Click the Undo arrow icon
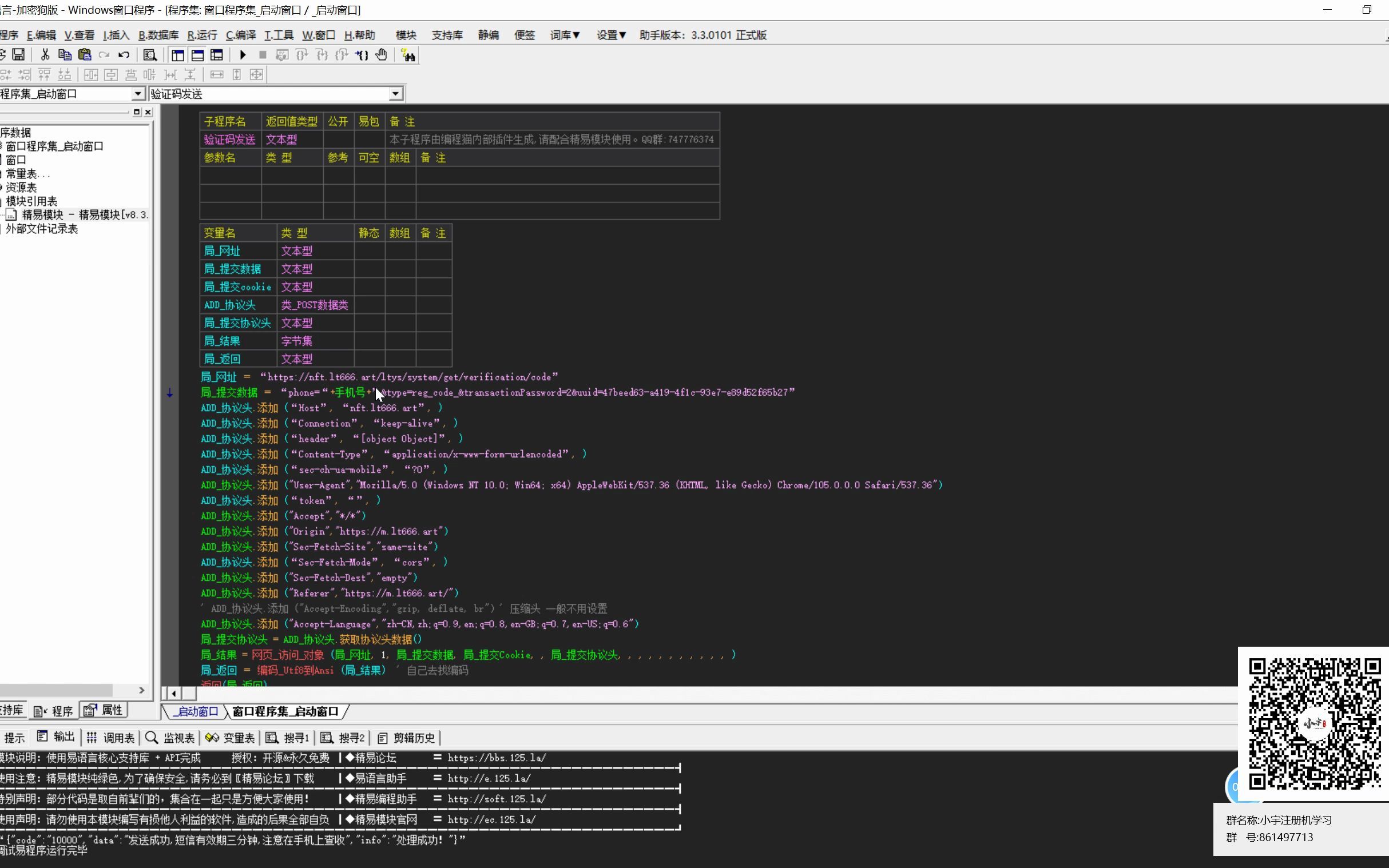 [124, 54]
